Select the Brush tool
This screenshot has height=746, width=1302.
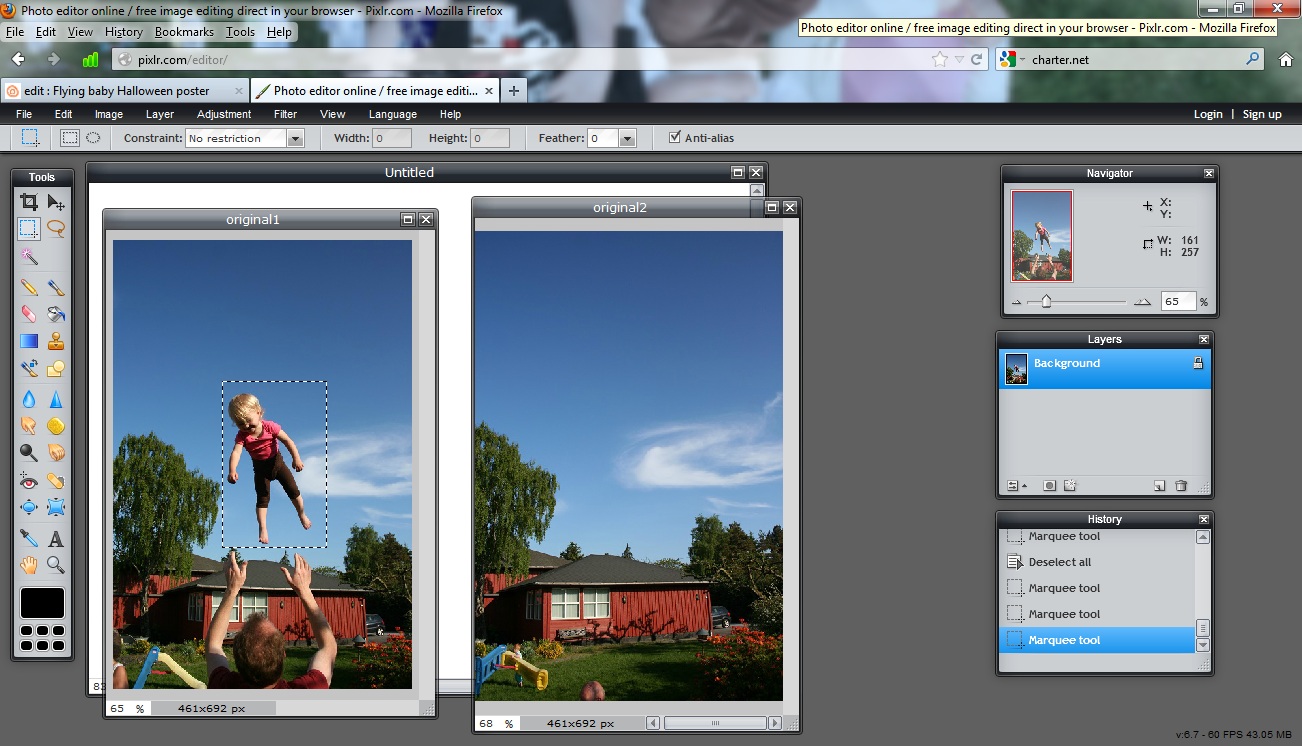tap(56, 287)
